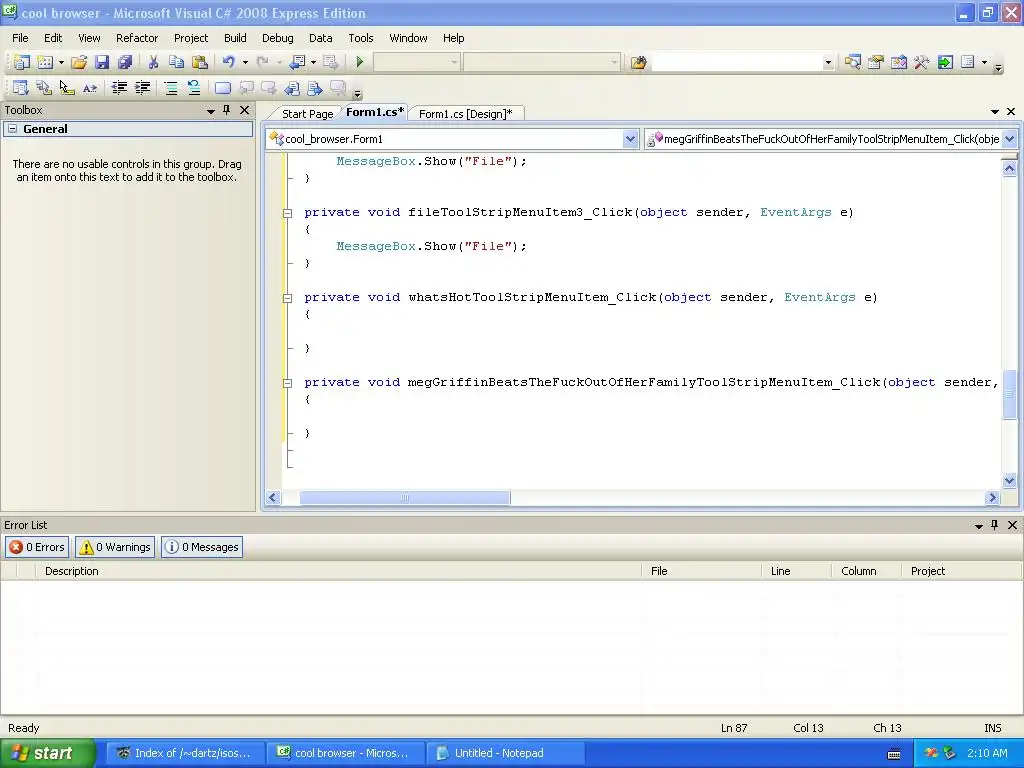Open the Properties Window from its toolbar icon
This screenshot has height=768, width=1024.
coord(876,62)
